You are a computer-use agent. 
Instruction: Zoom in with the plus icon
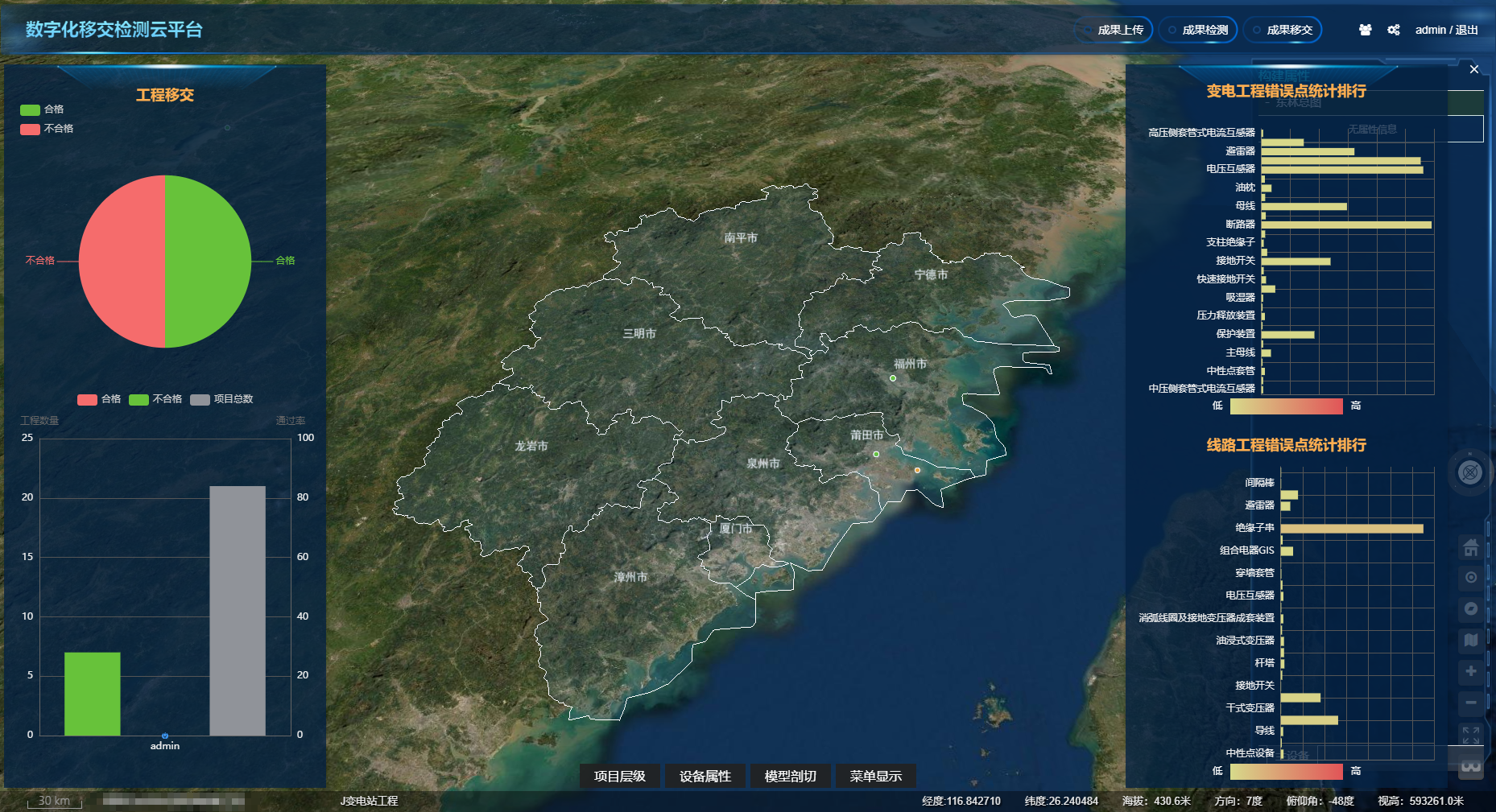point(1470,671)
